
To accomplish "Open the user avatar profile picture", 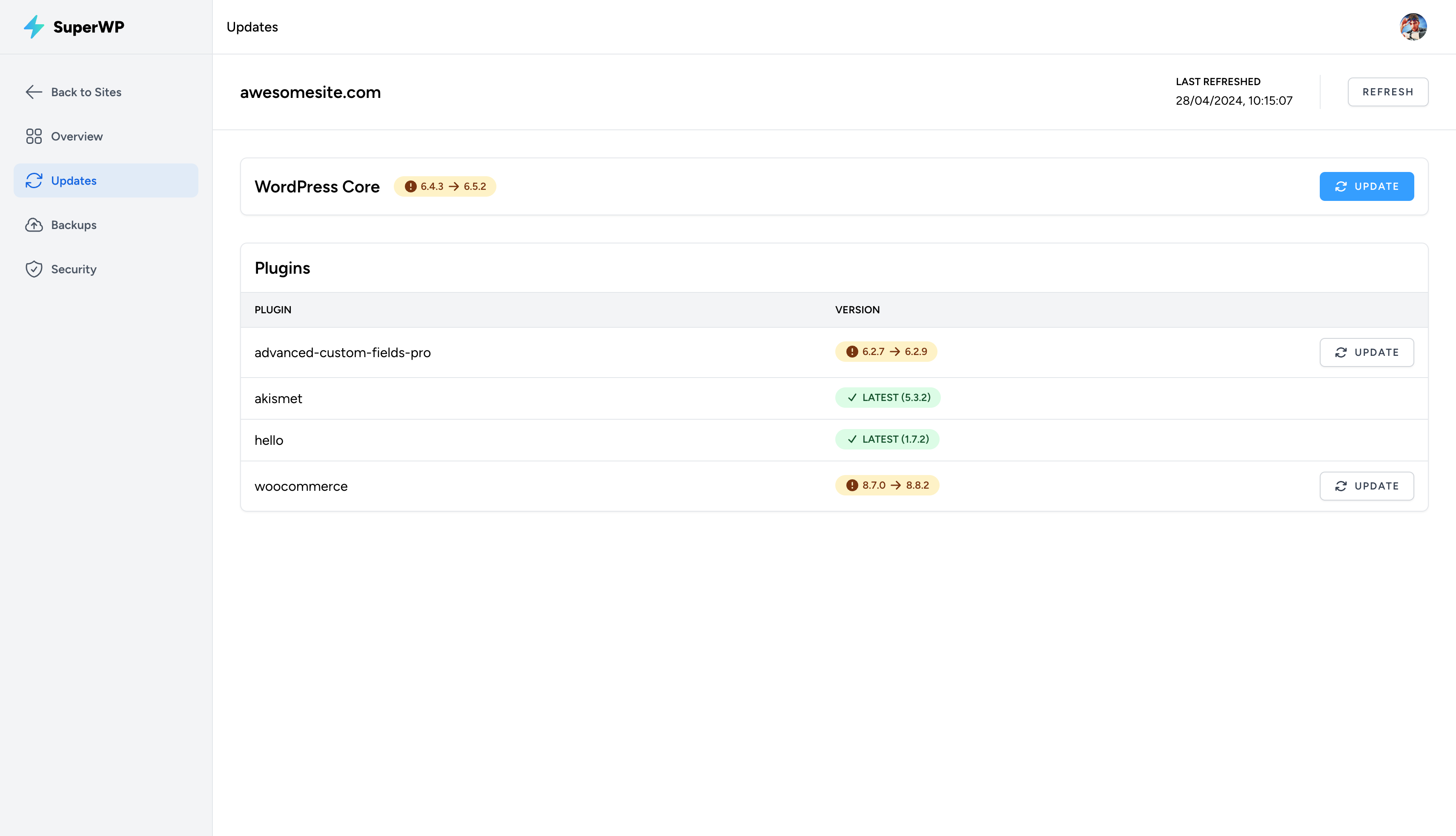I will click(x=1413, y=27).
